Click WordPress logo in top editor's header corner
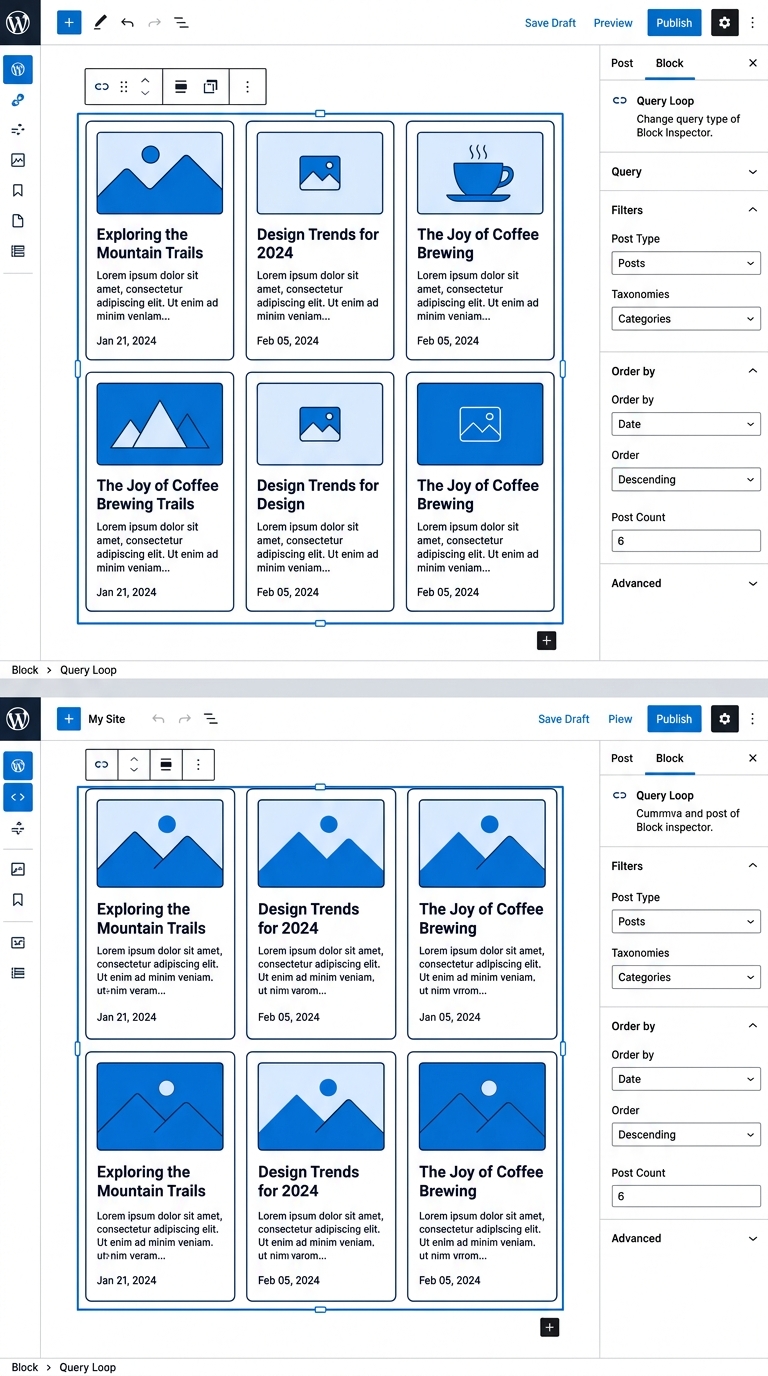 pyautogui.click(x=19, y=22)
